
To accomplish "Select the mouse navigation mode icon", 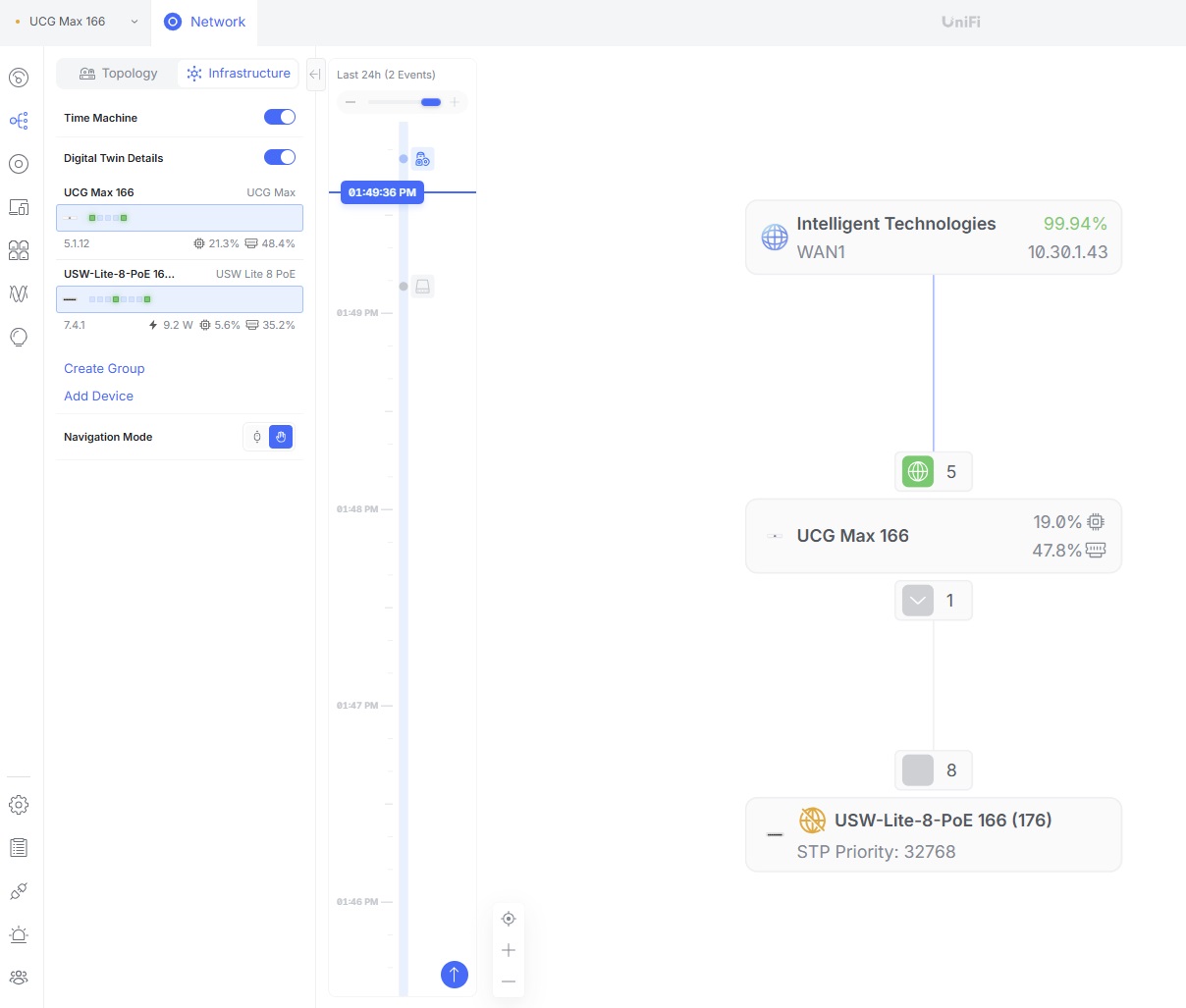I will tap(257, 437).
